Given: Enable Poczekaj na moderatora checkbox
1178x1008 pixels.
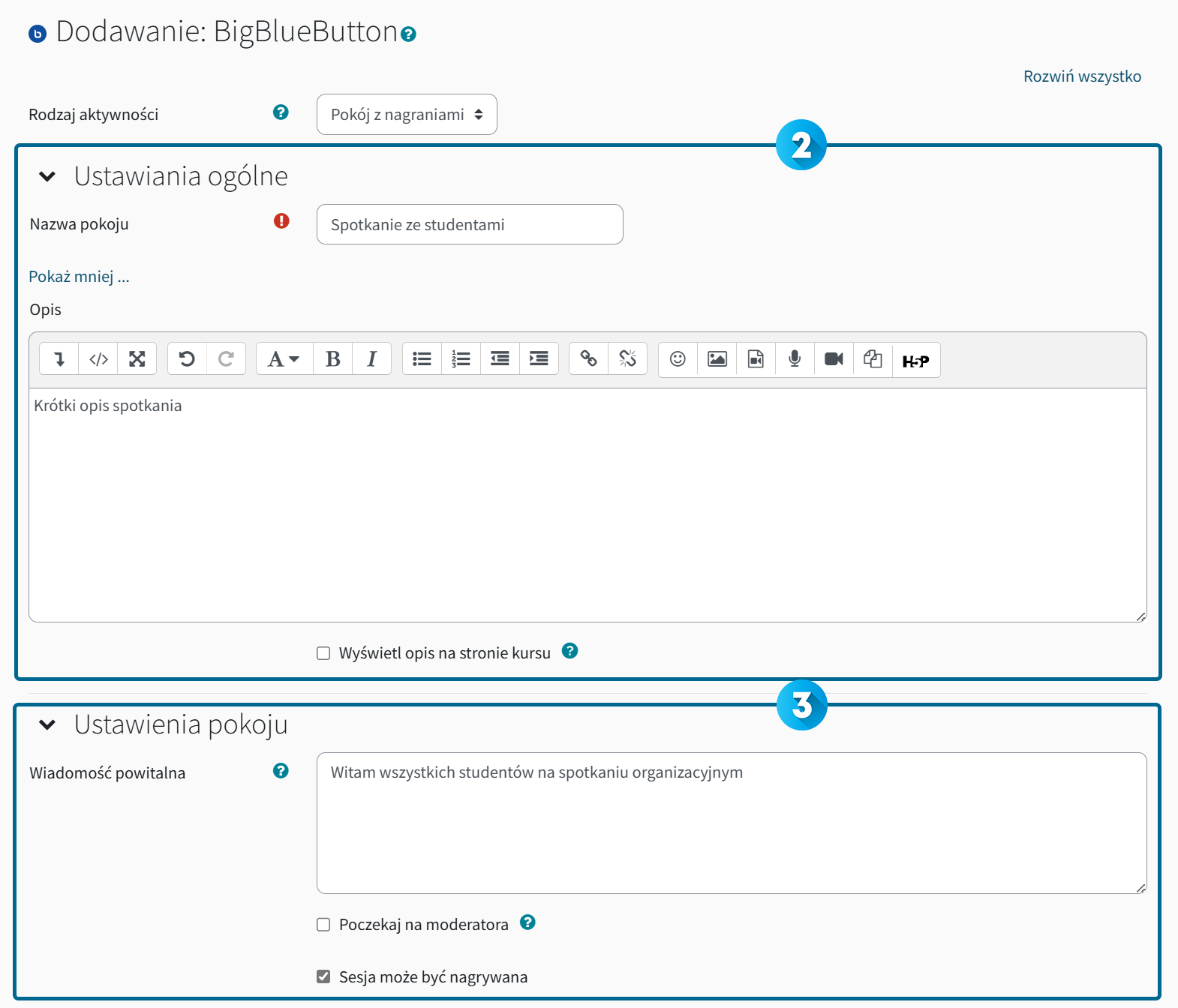Looking at the screenshot, I should click(323, 925).
